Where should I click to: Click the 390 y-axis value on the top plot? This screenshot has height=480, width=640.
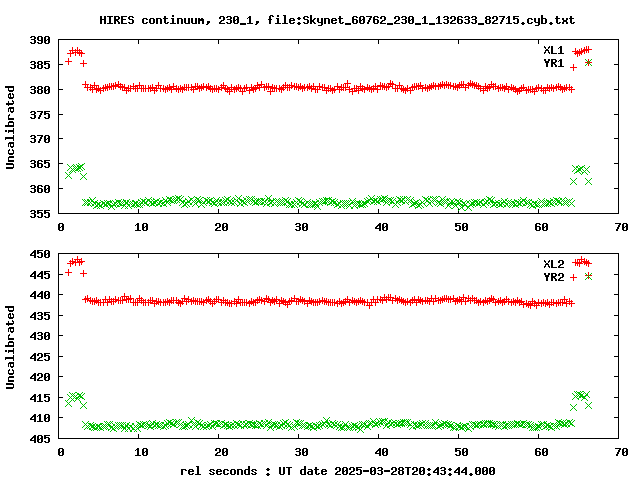(40, 40)
